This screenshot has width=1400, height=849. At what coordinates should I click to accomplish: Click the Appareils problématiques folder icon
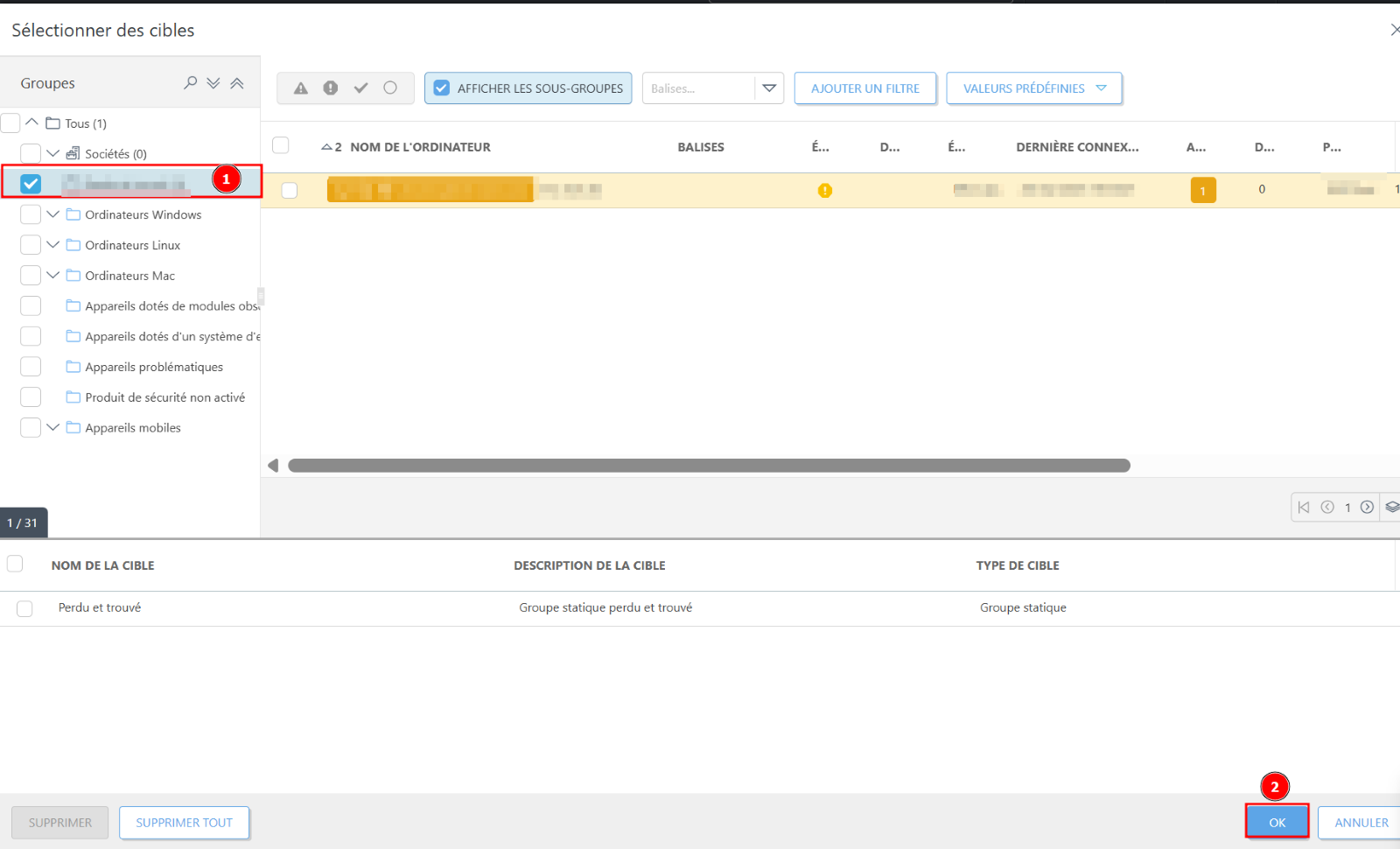[73, 367]
